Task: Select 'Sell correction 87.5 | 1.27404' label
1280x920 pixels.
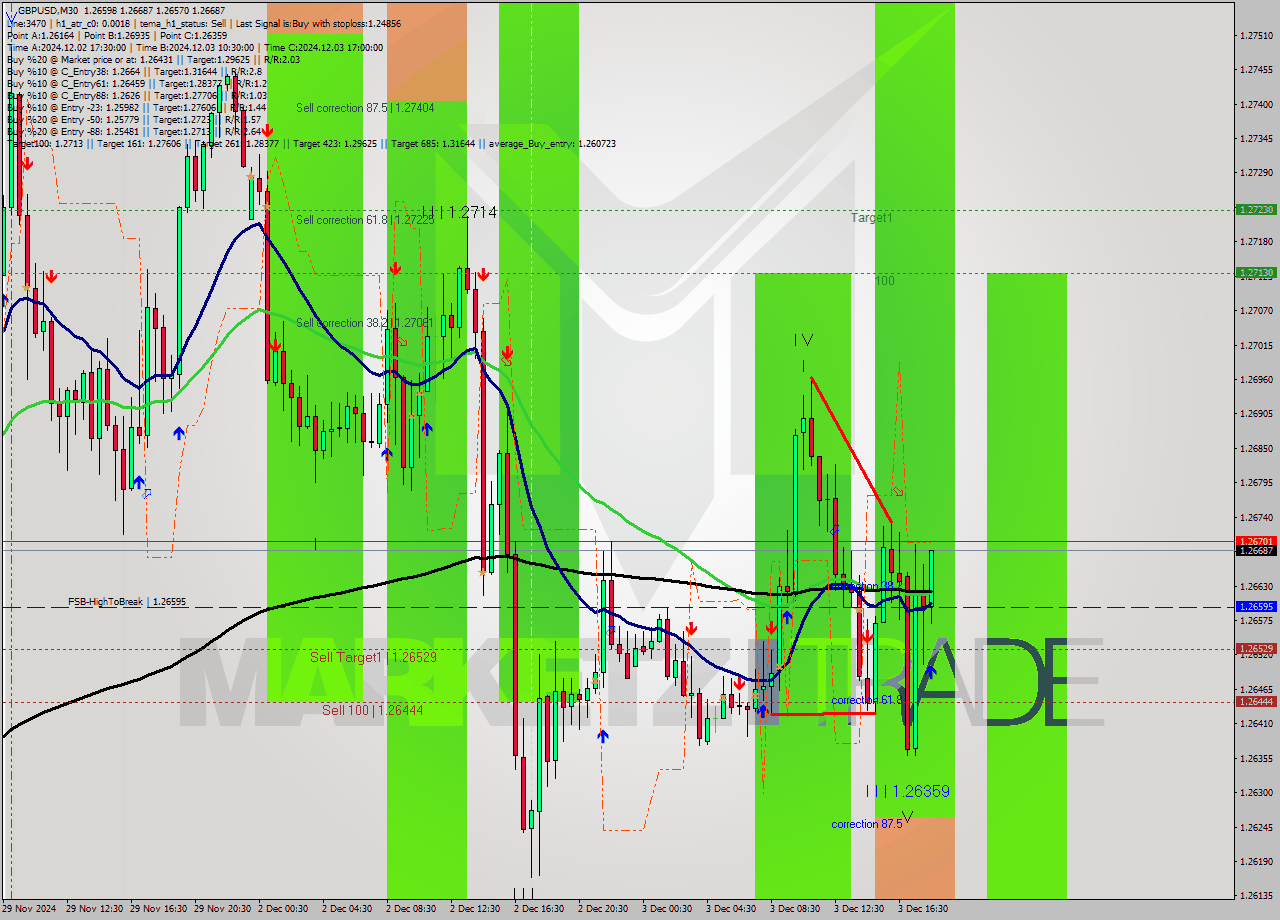Action: [x=365, y=107]
